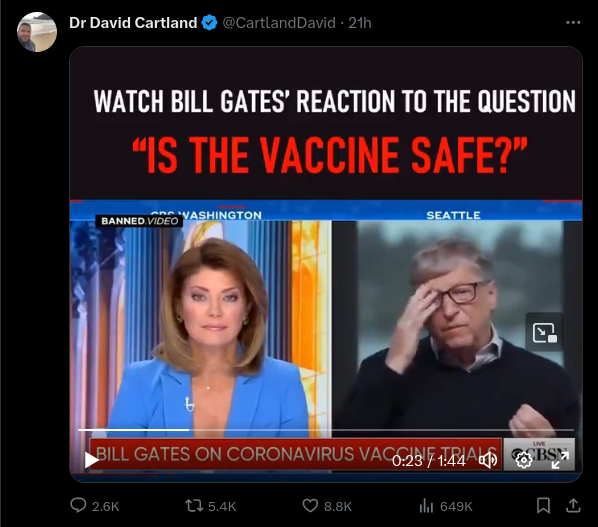Open the reply comments icon
Image resolution: width=598 pixels, height=527 pixels.
click(x=78, y=506)
